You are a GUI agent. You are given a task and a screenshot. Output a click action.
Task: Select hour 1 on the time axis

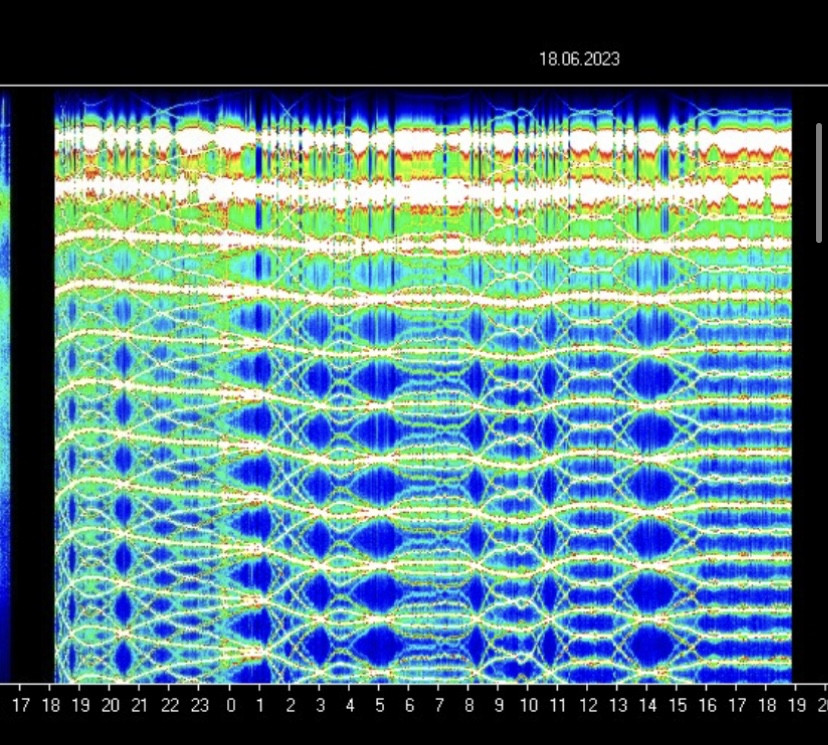260,706
